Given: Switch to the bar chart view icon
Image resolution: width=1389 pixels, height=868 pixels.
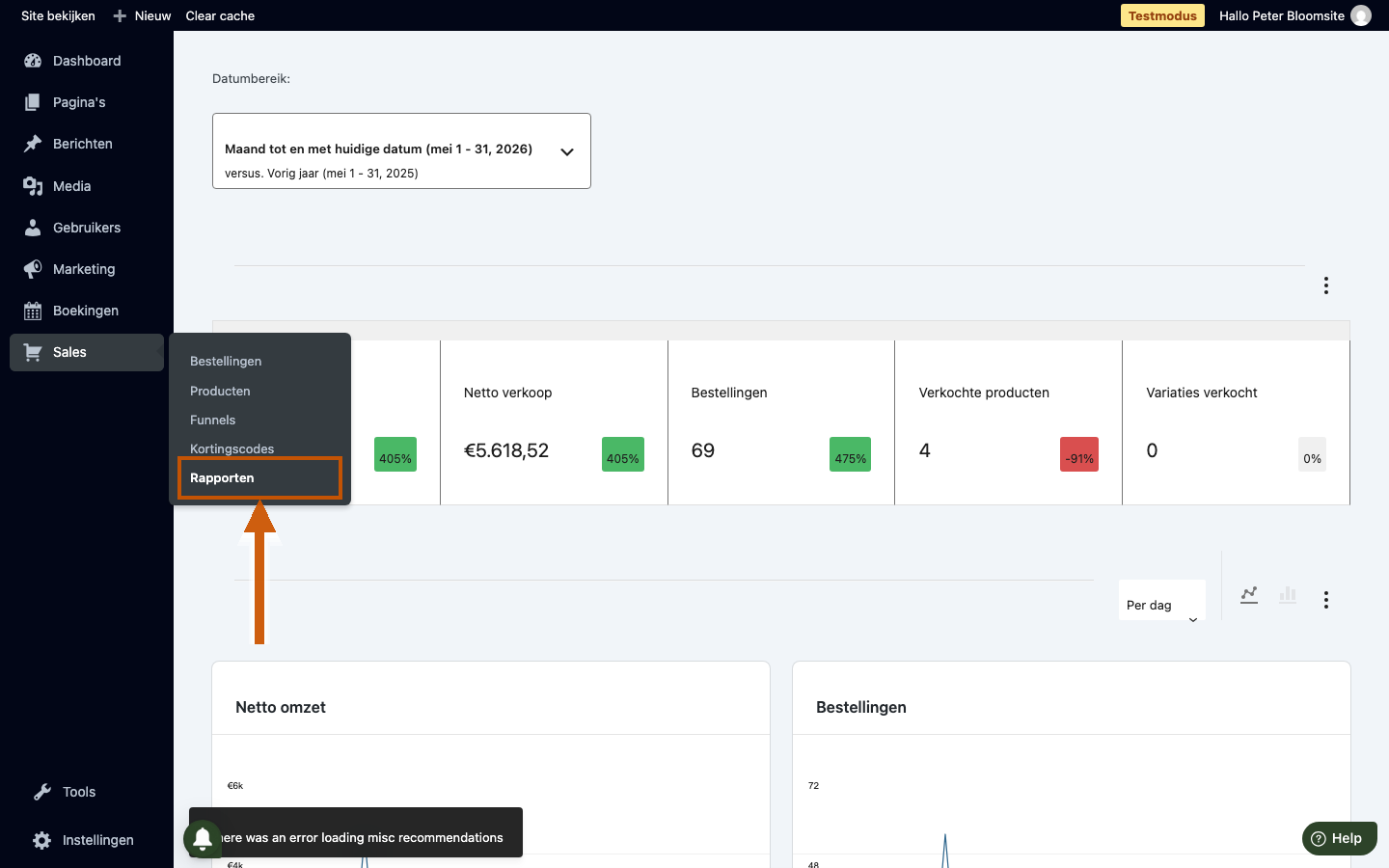Looking at the screenshot, I should click(x=1288, y=595).
